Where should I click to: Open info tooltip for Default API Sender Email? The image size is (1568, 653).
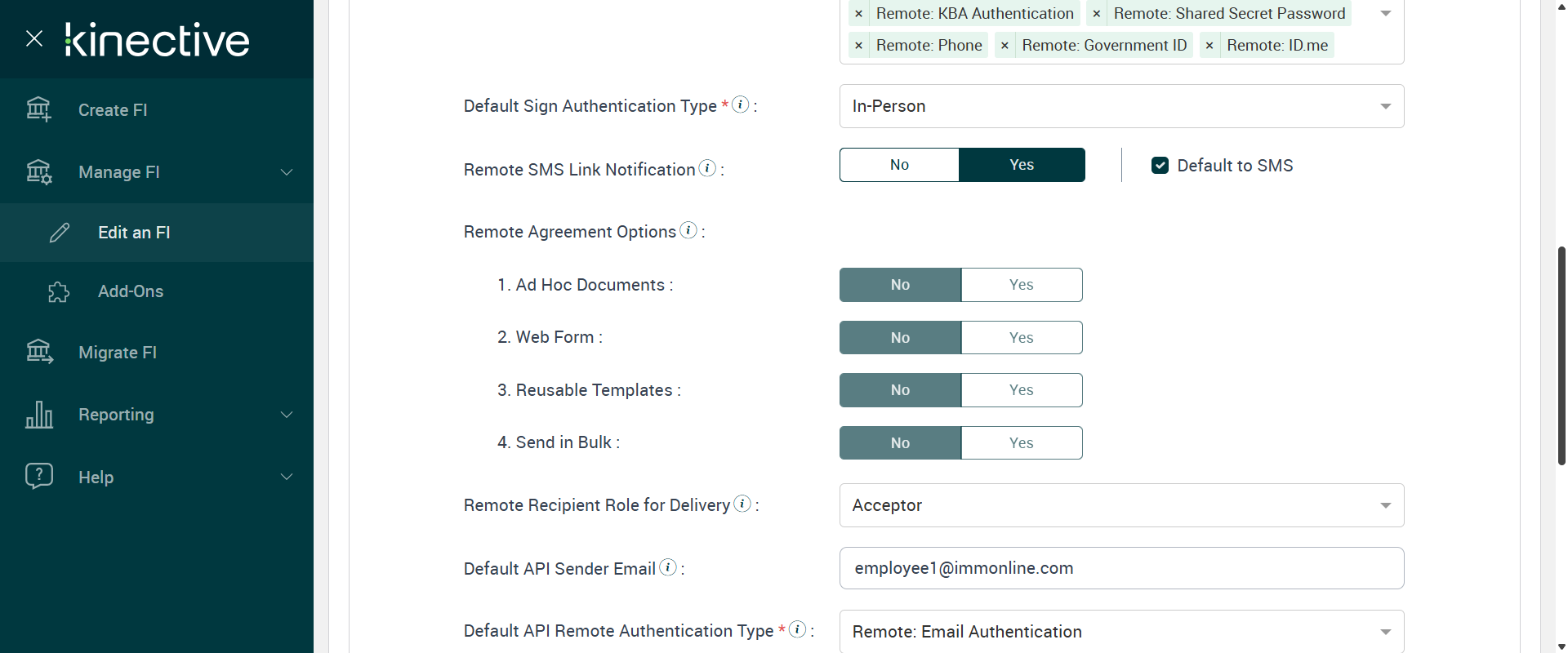point(668,567)
